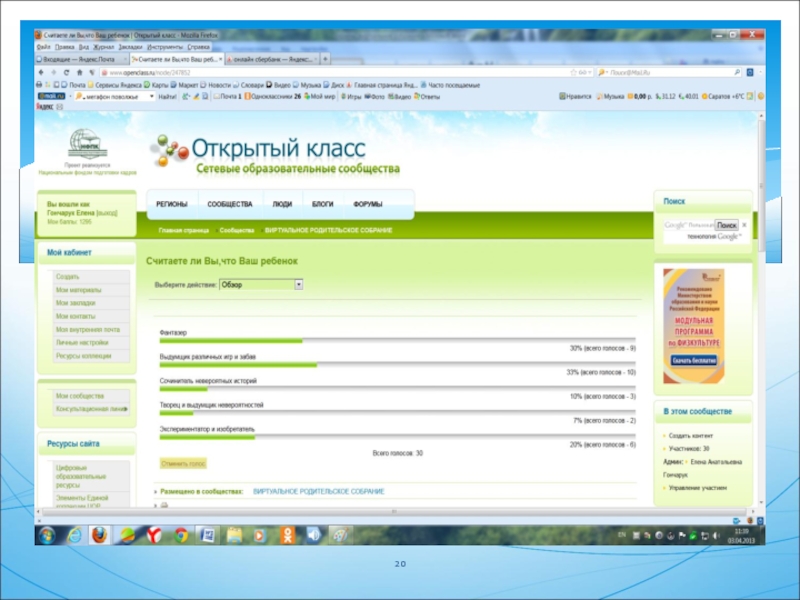This screenshot has height=600, width=800.
Task: Click the openclass.ru address bar
Action: click(337, 72)
